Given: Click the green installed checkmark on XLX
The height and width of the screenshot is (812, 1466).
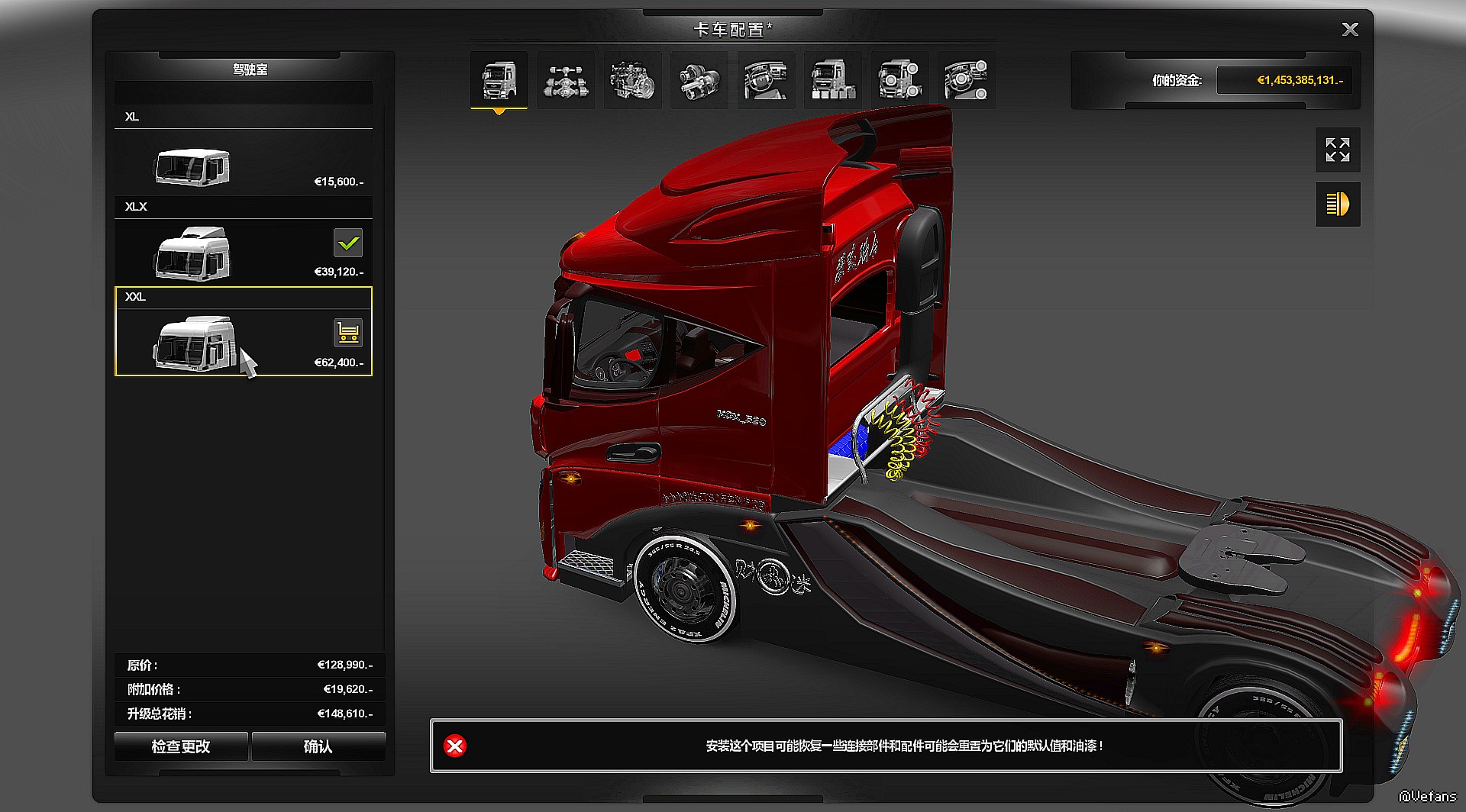Looking at the screenshot, I should [348, 243].
